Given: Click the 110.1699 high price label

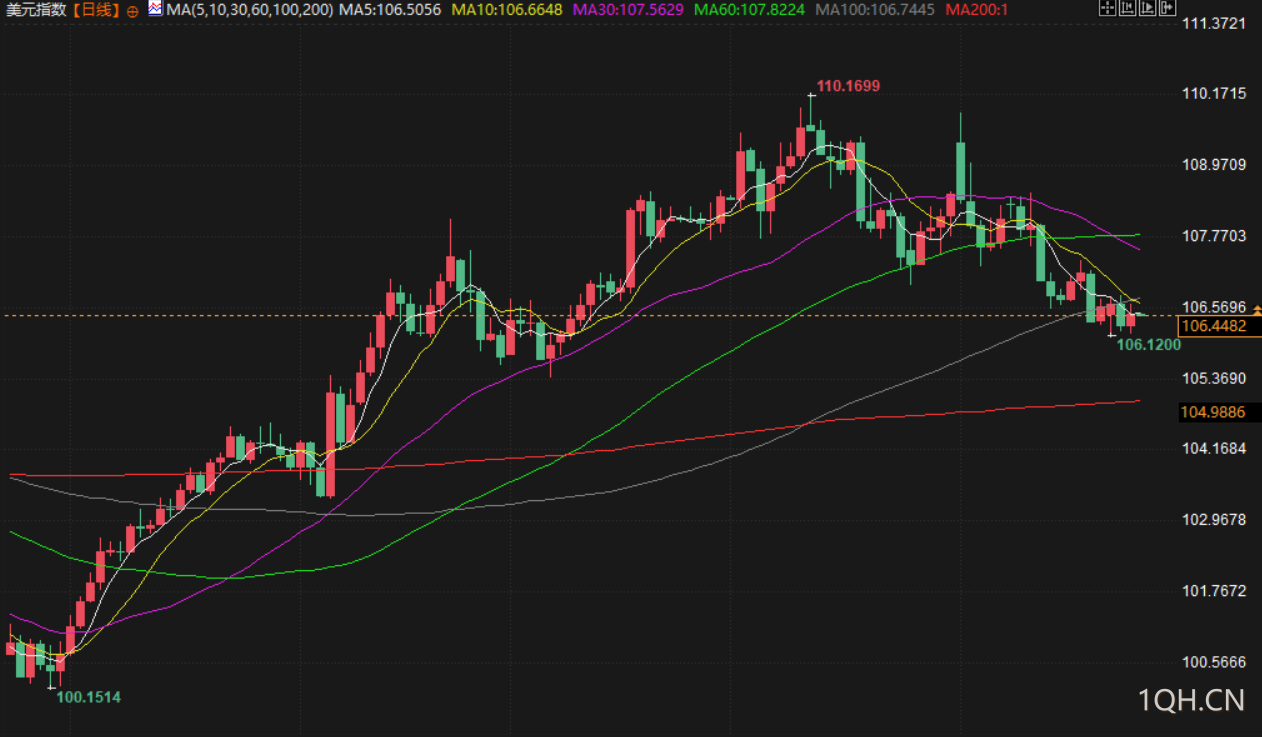Looking at the screenshot, I should (848, 86).
